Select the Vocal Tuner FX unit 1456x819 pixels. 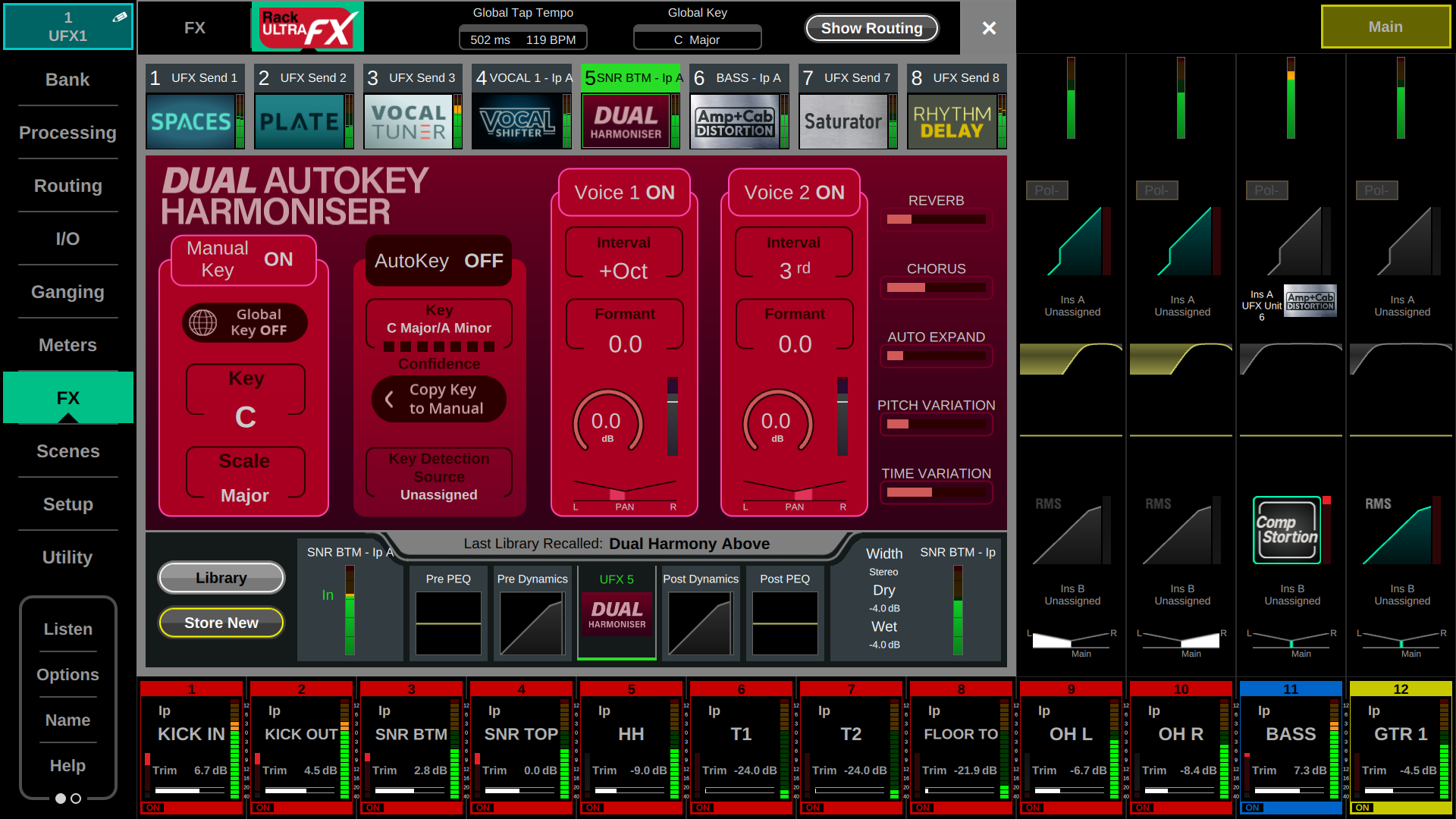(x=408, y=121)
